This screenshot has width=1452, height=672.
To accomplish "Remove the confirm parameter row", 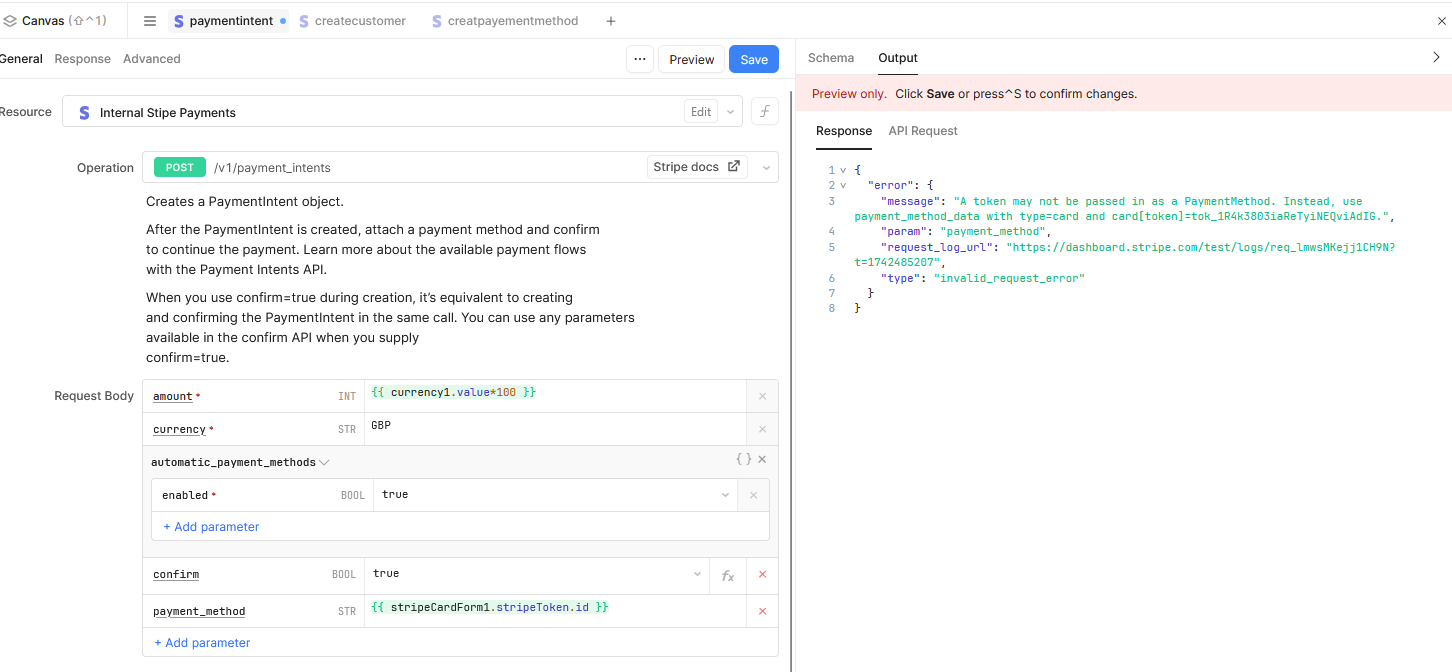I will pyautogui.click(x=762, y=575).
